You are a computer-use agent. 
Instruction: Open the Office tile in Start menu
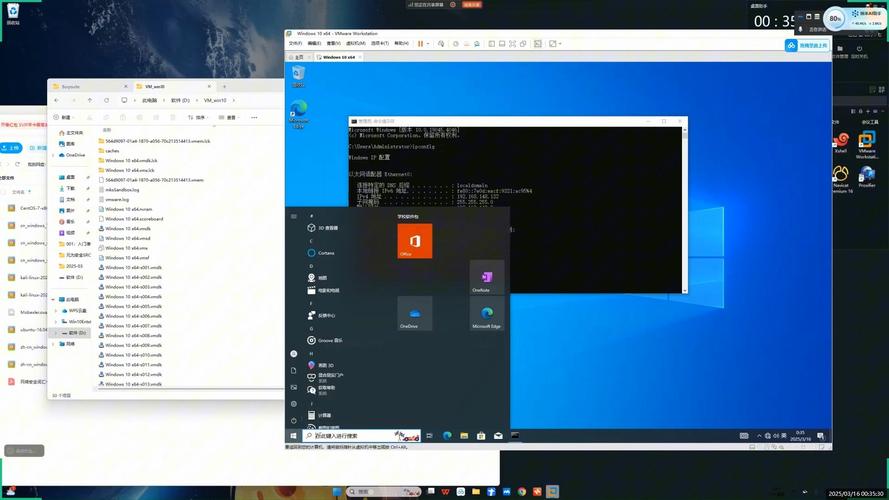(414, 241)
